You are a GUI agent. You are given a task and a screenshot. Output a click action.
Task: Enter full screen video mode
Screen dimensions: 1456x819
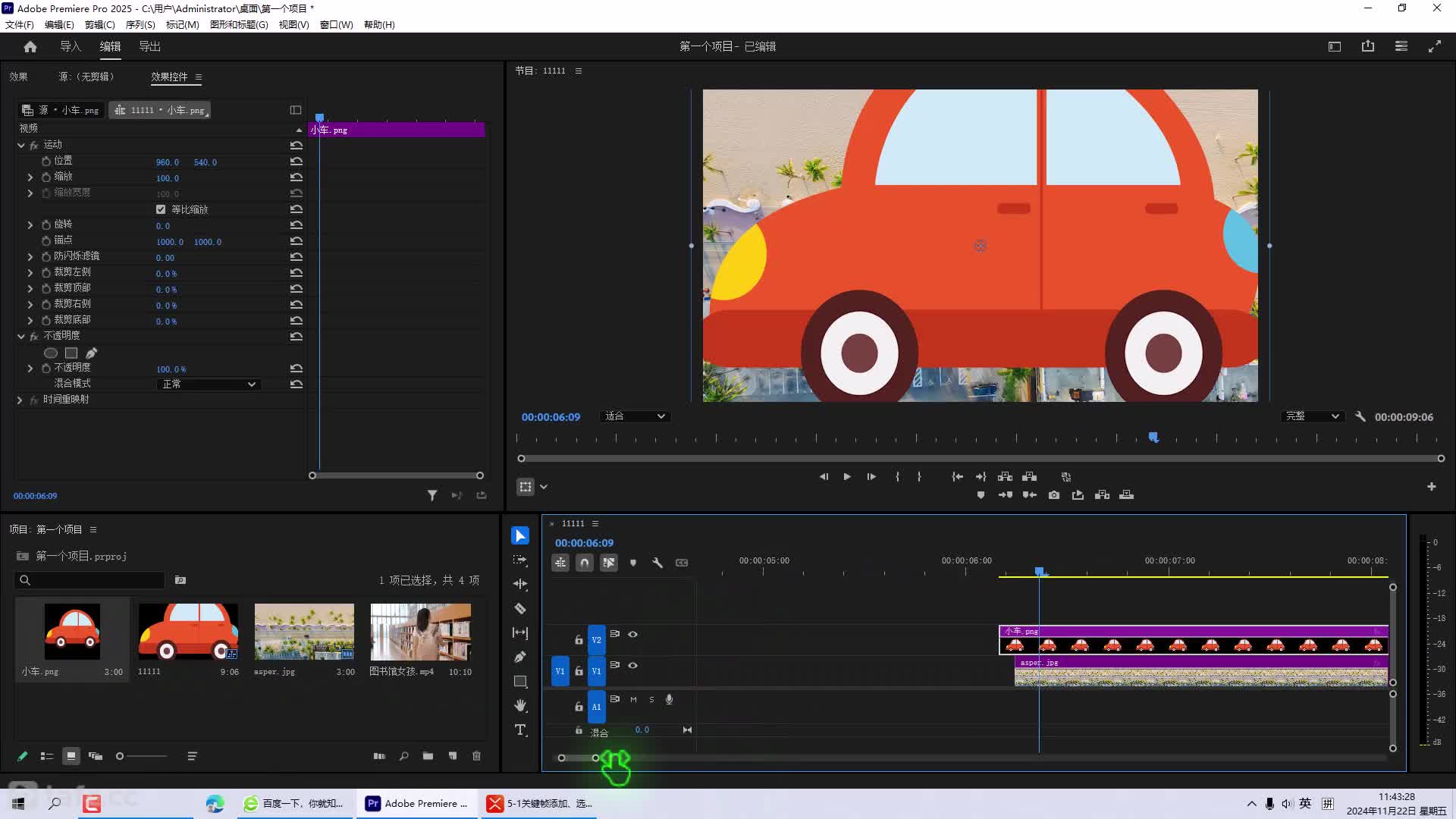click(x=1435, y=47)
